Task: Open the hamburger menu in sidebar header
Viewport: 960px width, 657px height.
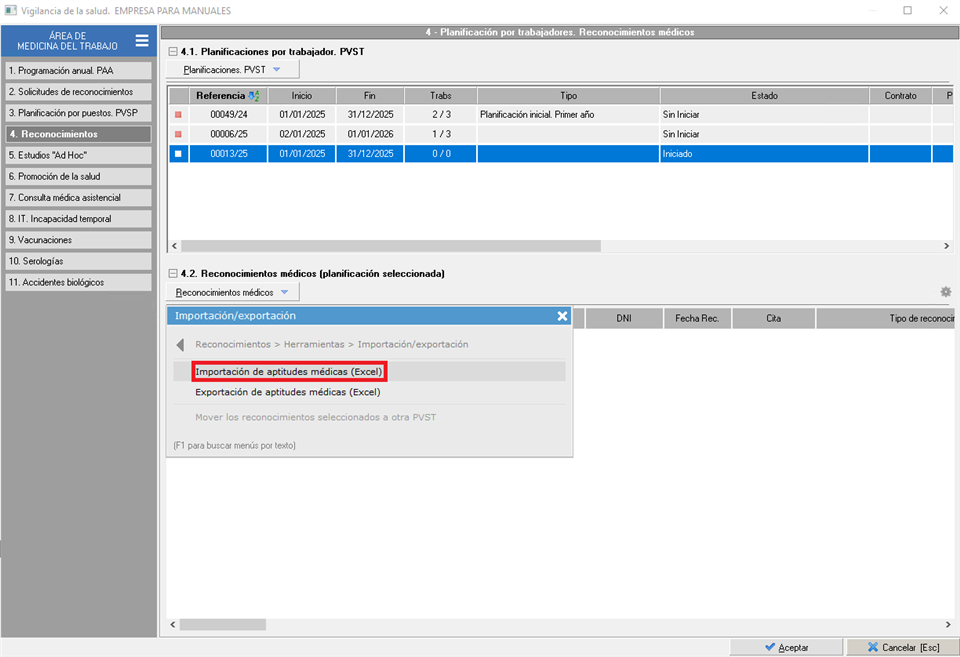Action: click(x=142, y=41)
